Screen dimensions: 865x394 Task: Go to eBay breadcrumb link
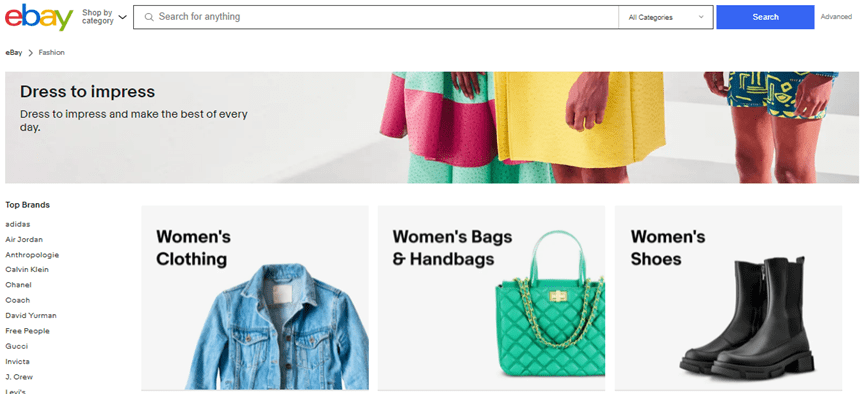tap(14, 52)
